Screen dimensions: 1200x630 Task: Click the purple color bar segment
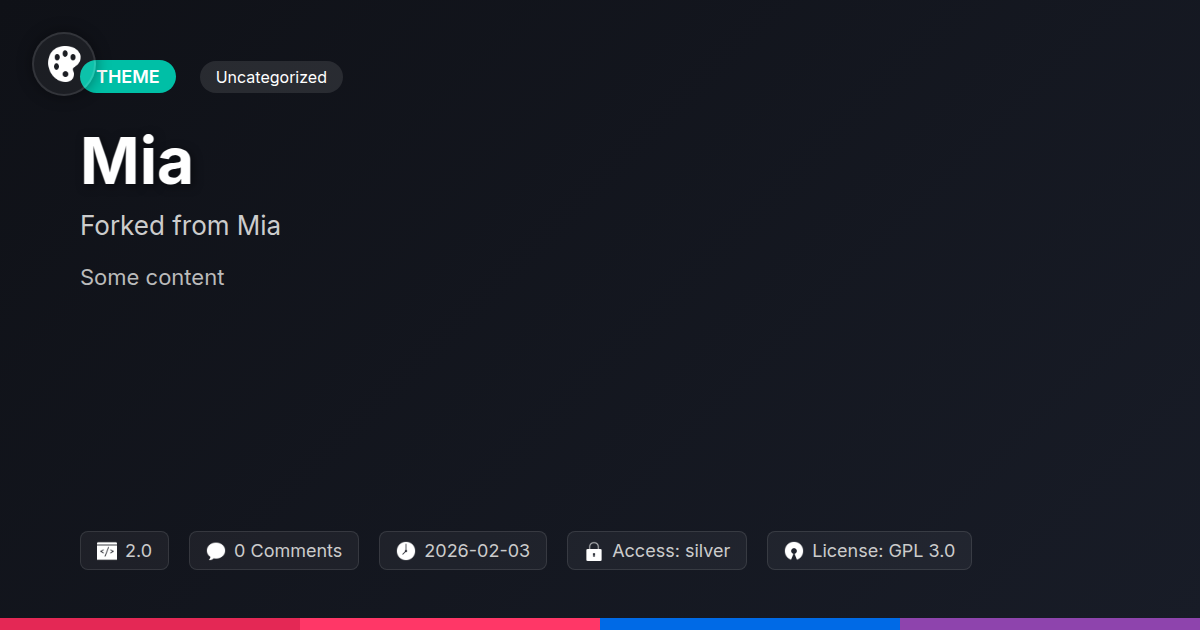pyautogui.click(x=1050, y=624)
